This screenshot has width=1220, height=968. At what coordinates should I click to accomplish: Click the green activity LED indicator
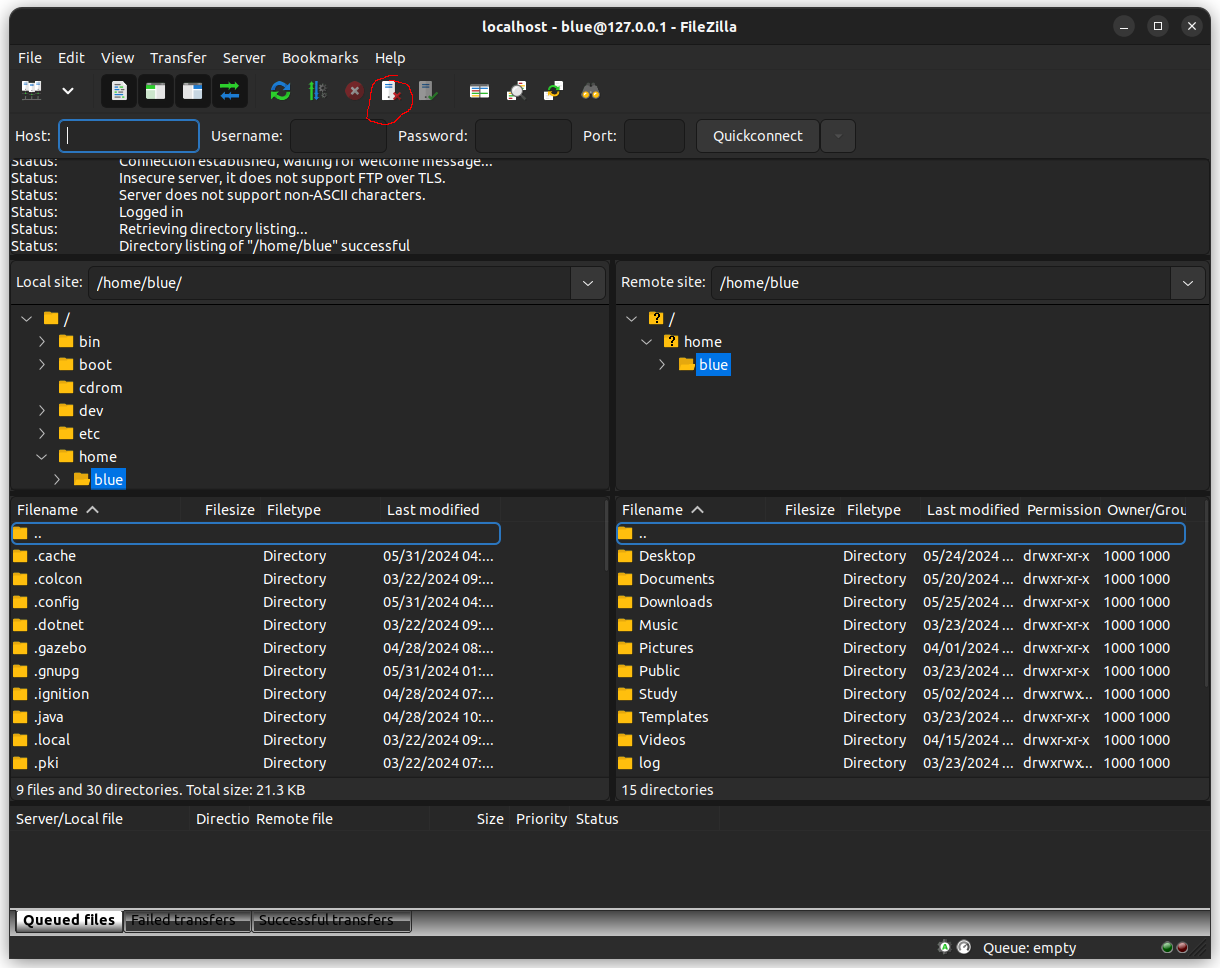[1167, 947]
